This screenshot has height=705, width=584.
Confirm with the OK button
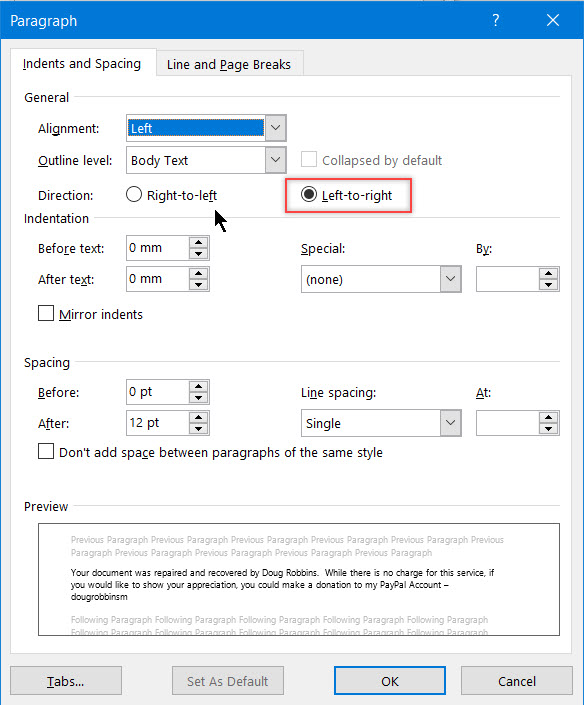pyautogui.click(x=390, y=681)
